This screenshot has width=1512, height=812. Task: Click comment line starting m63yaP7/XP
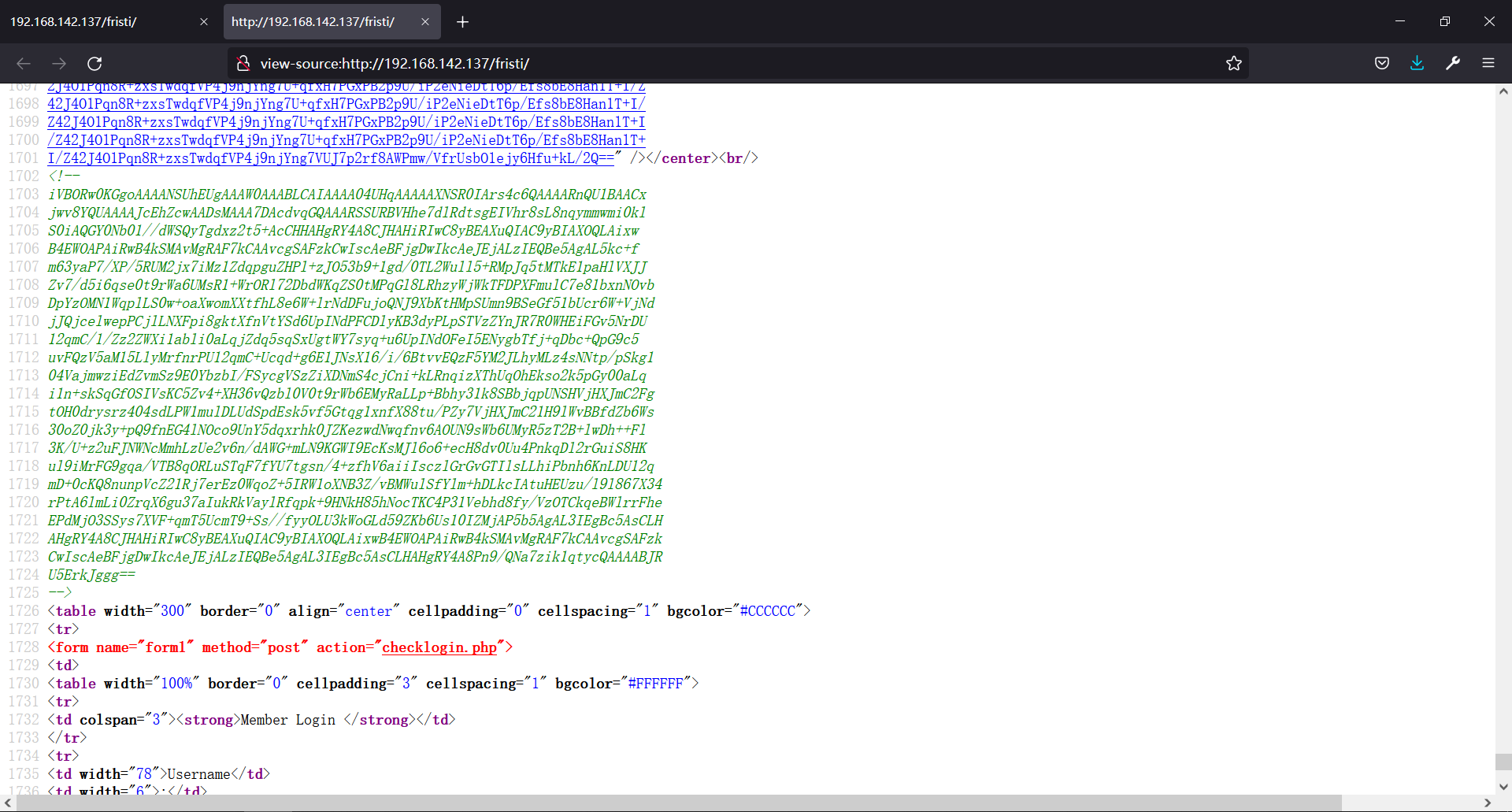point(347,267)
